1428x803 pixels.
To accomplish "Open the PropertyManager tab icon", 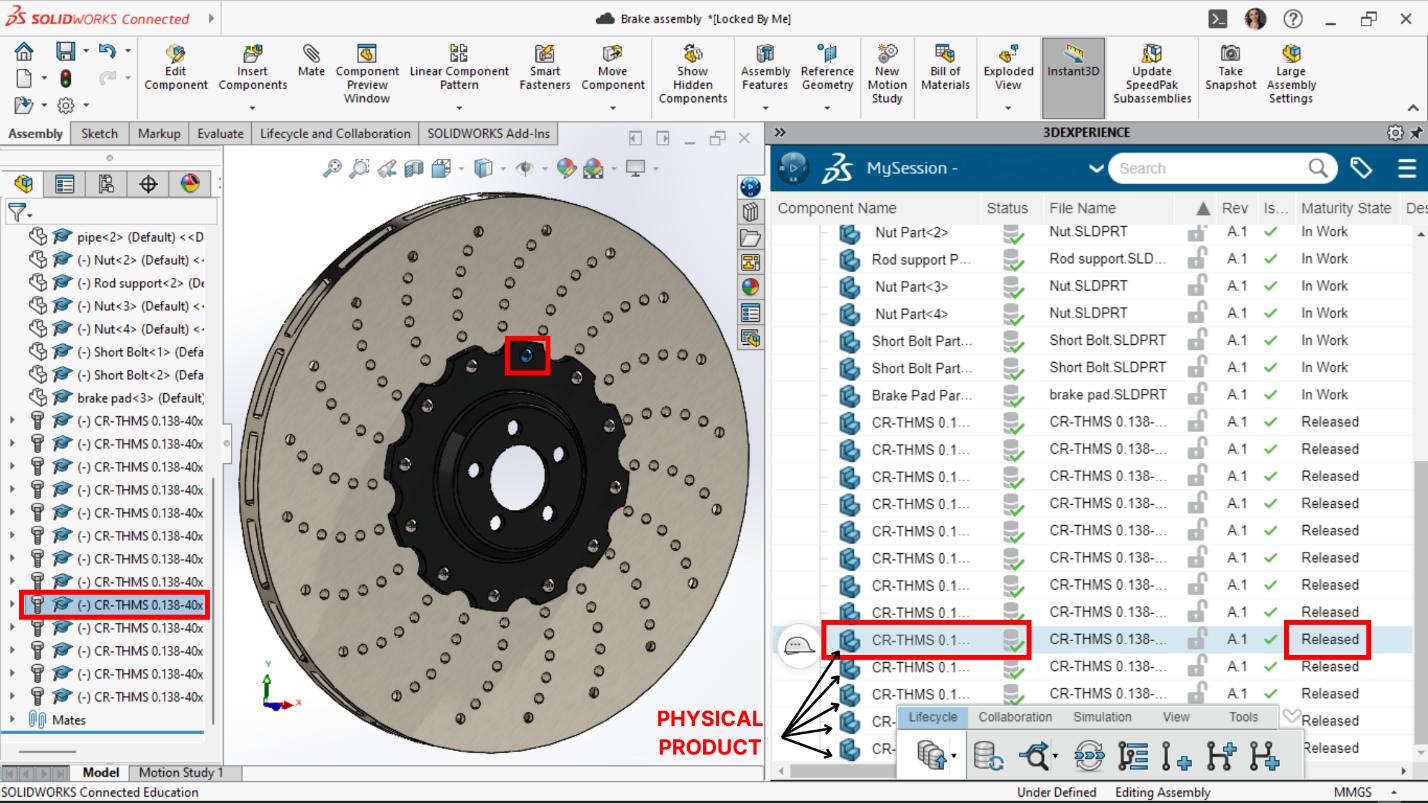I will click(x=65, y=184).
